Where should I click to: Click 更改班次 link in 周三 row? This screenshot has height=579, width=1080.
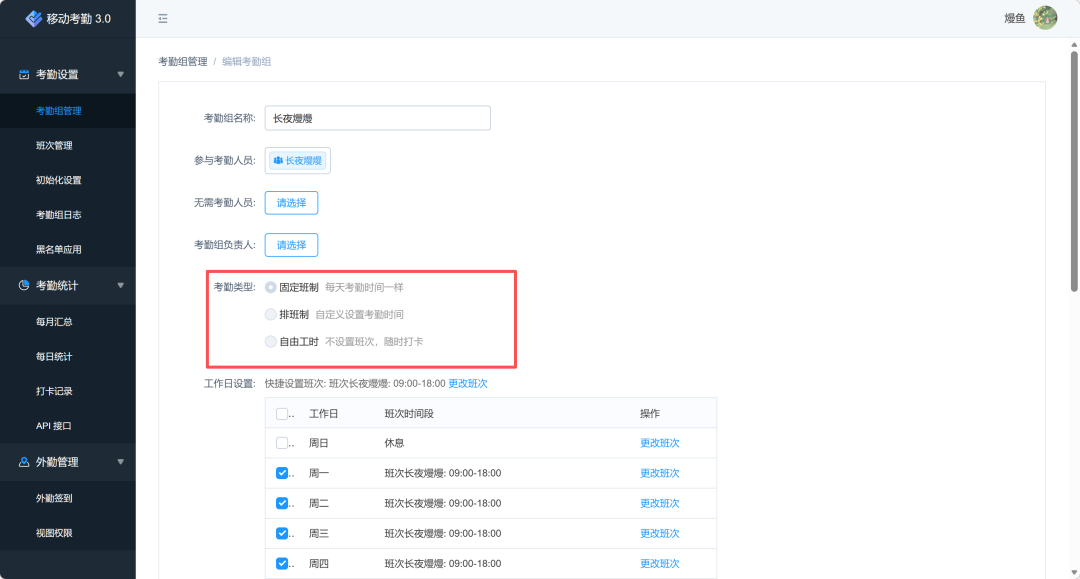tap(659, 534)
